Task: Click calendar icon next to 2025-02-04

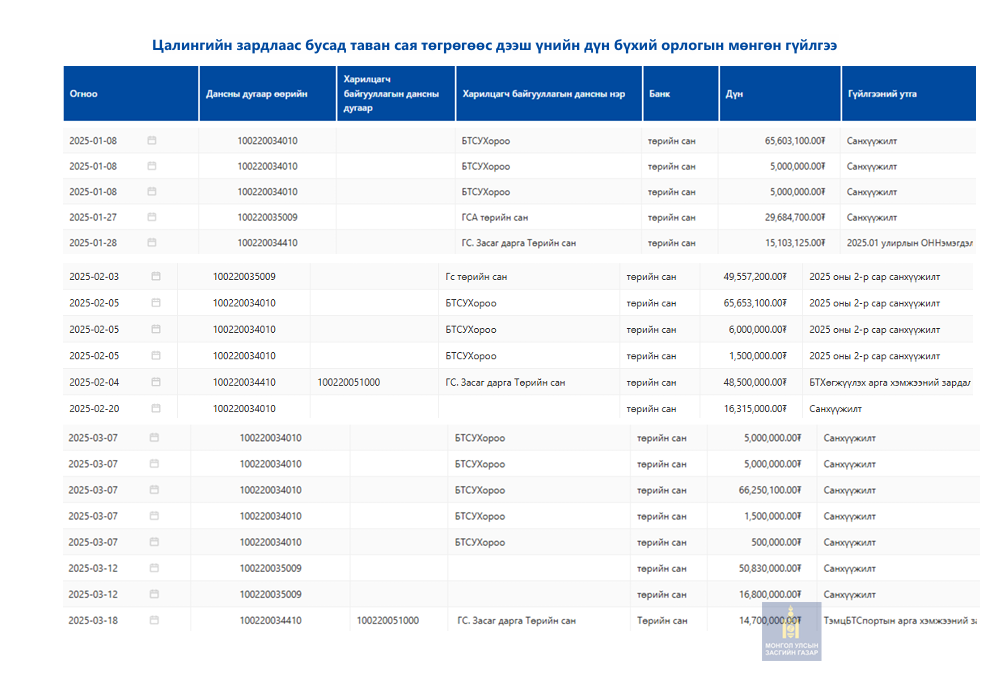Action: (x=156, y=382)
